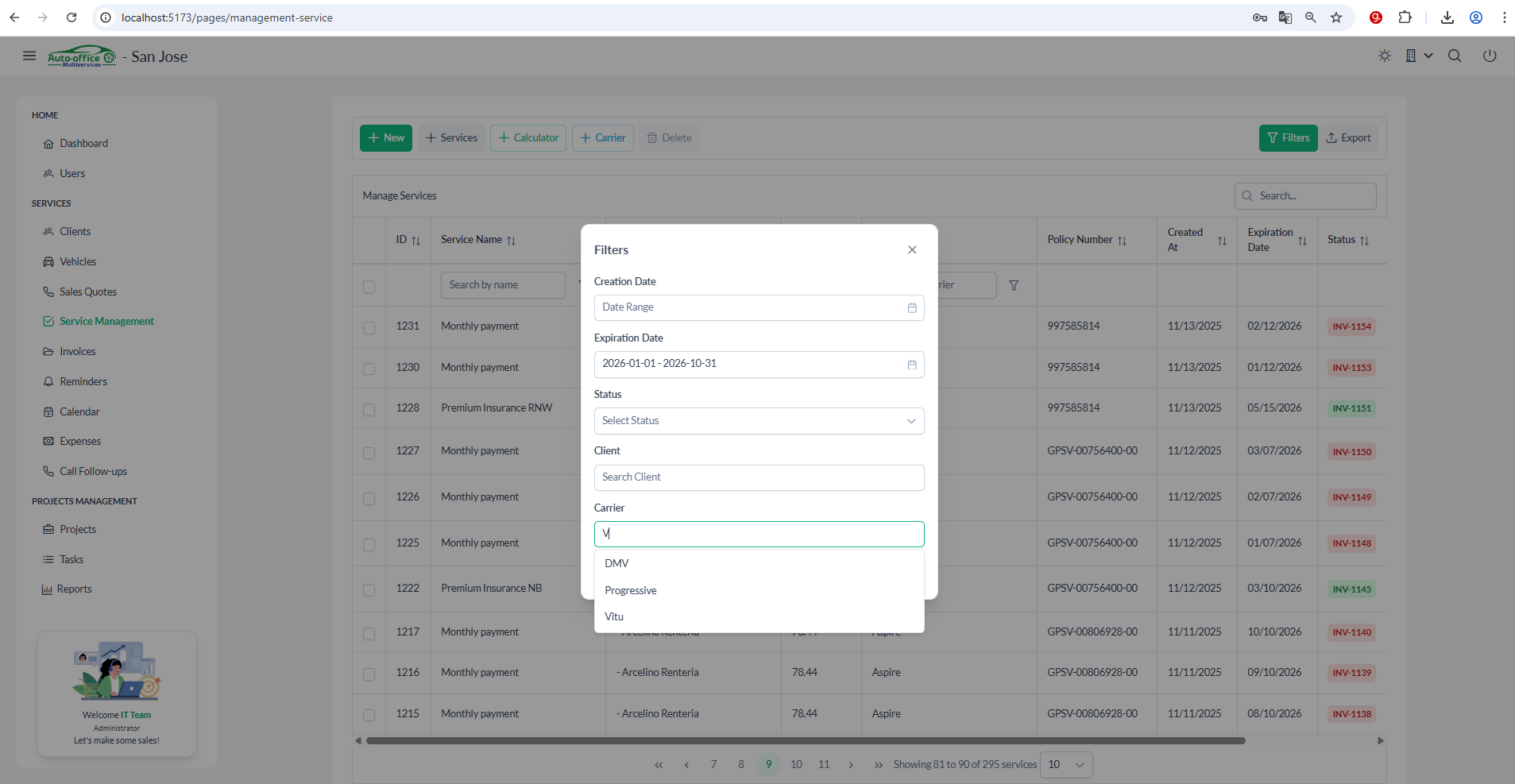Check the row checkbox for service 1231
The width and height of the screenshot is (1515, 784).
[369, 327]
